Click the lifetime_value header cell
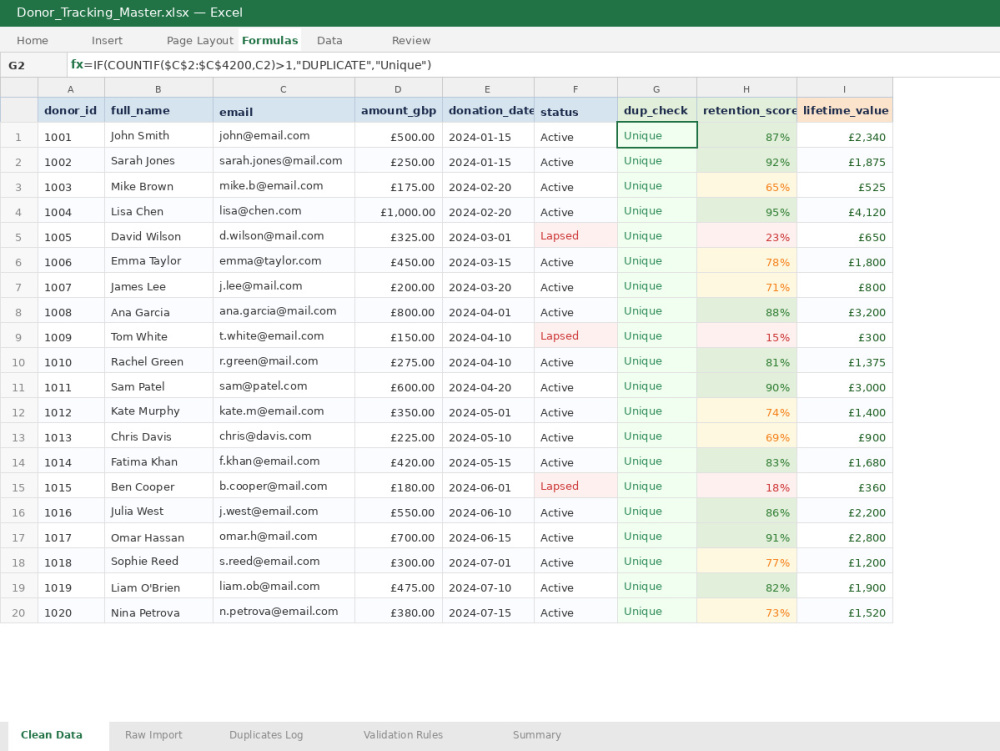This screenshot has width=1000, height=751. pyautogui.click(x=844, y=110)
